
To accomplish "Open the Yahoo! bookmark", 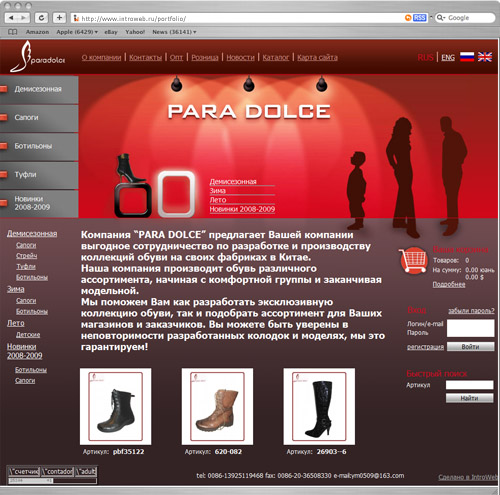I will click(135, 32).
